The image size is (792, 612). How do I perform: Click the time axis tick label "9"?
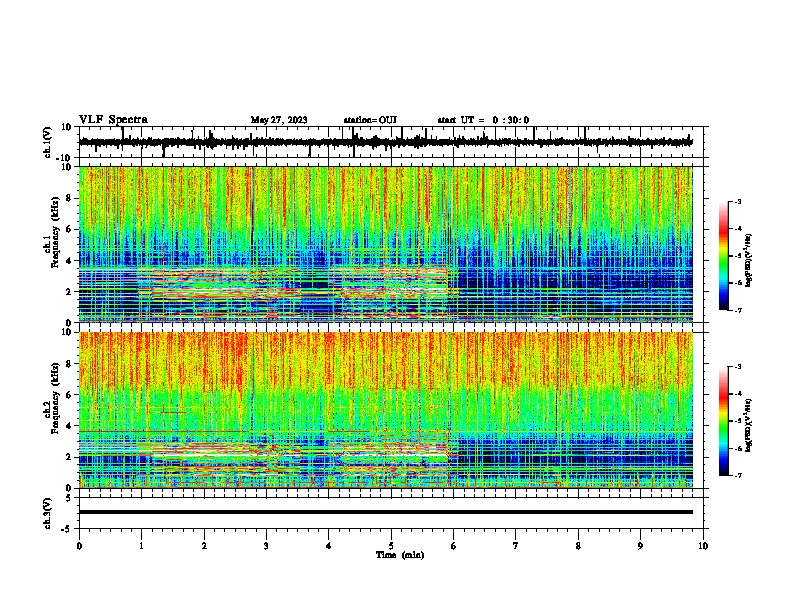point(640,546)
